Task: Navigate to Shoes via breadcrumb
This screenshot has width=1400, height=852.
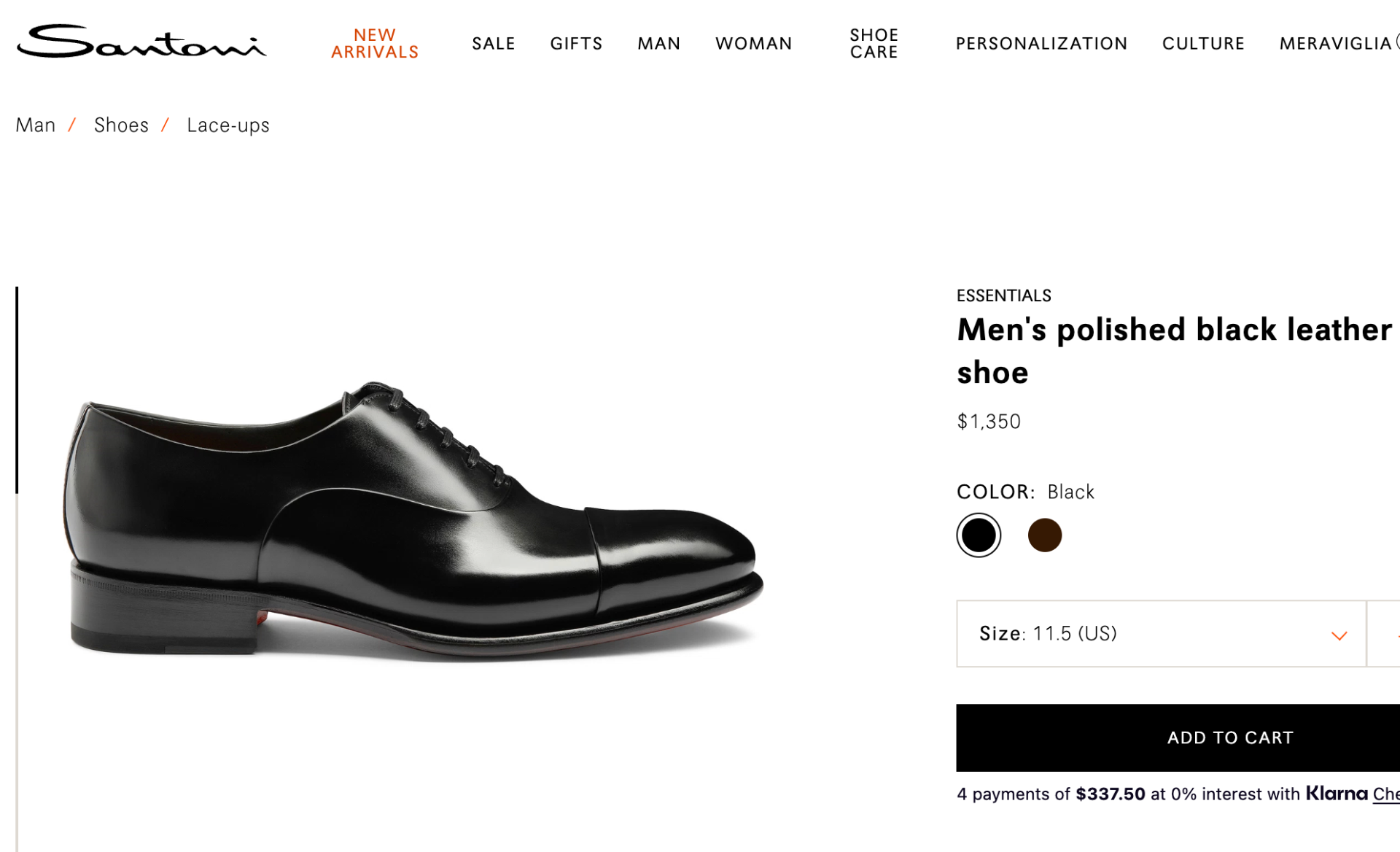Action: 121,125
